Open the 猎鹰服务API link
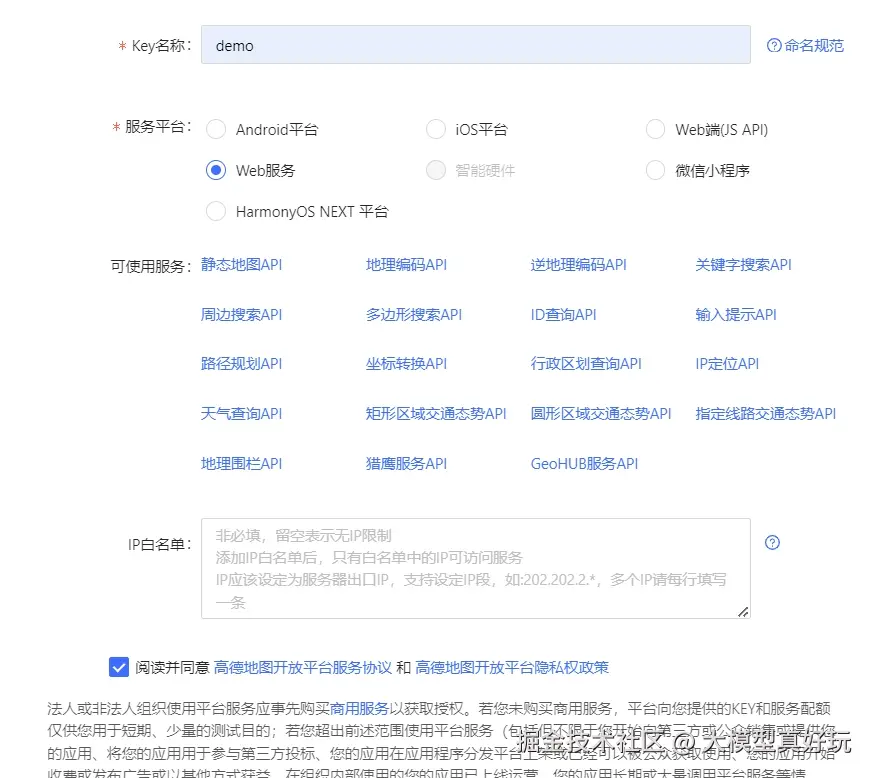The width and height of the screenshot is (874, 778). 406,464
